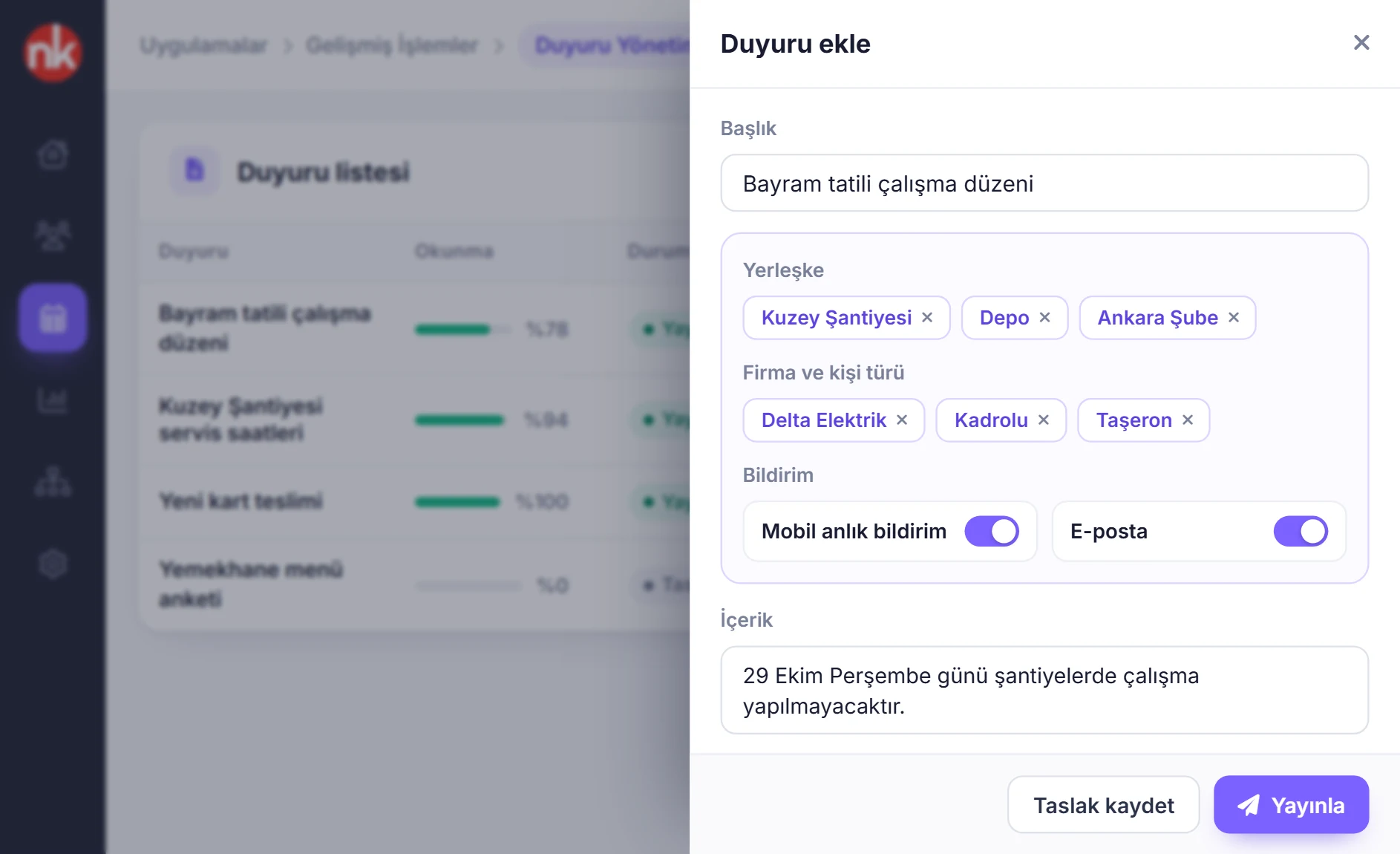Click the İçerik text area
Screen dimensions: 1400x854
pos(1044,691)
